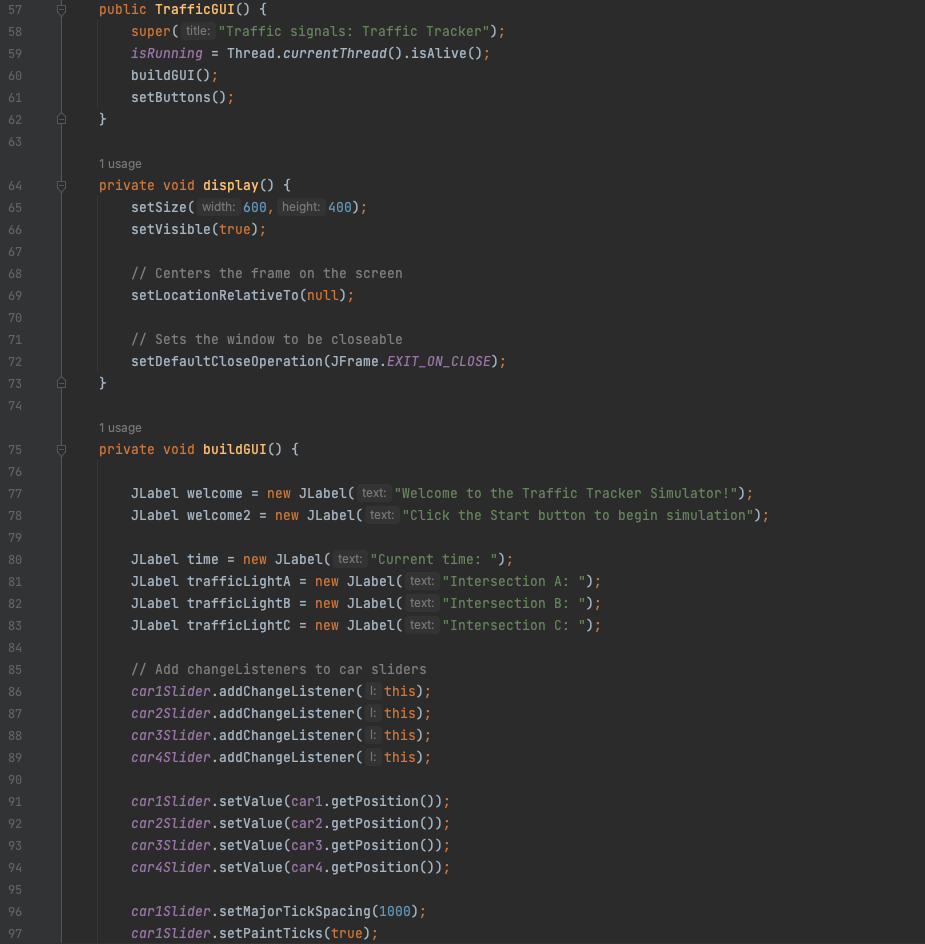Click line number 57 in the gutter

pyautogui.click(x=15, y=10)
